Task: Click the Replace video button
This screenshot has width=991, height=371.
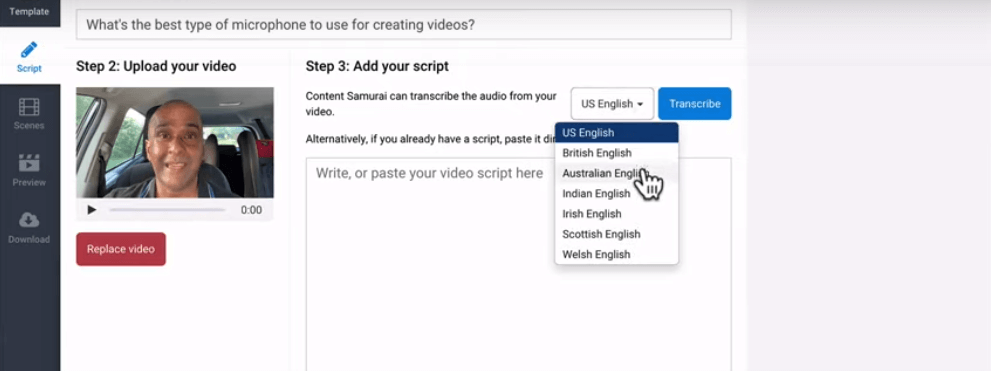Action: coord(121,249)
